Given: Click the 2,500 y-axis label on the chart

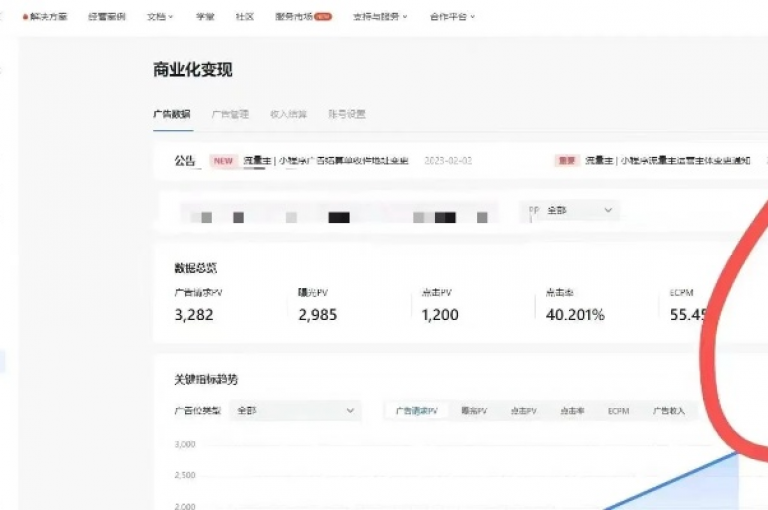Looking at the screenshot, I should click(185, 475).
